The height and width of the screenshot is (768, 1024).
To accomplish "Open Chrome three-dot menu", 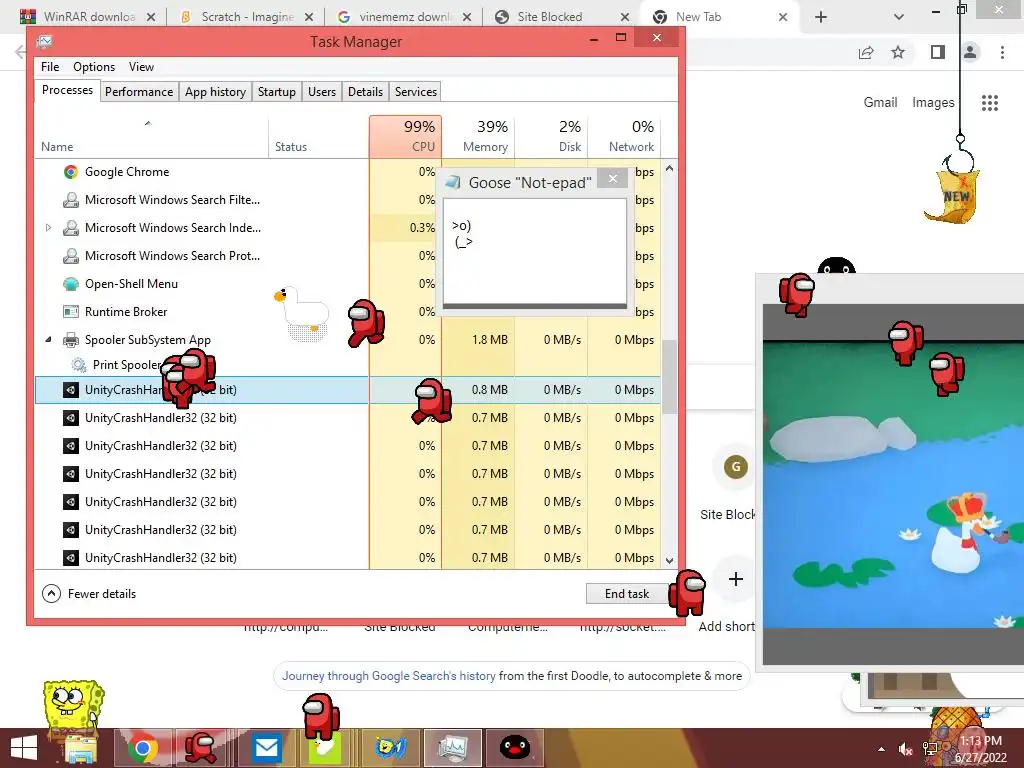I will pos(1002,52).
